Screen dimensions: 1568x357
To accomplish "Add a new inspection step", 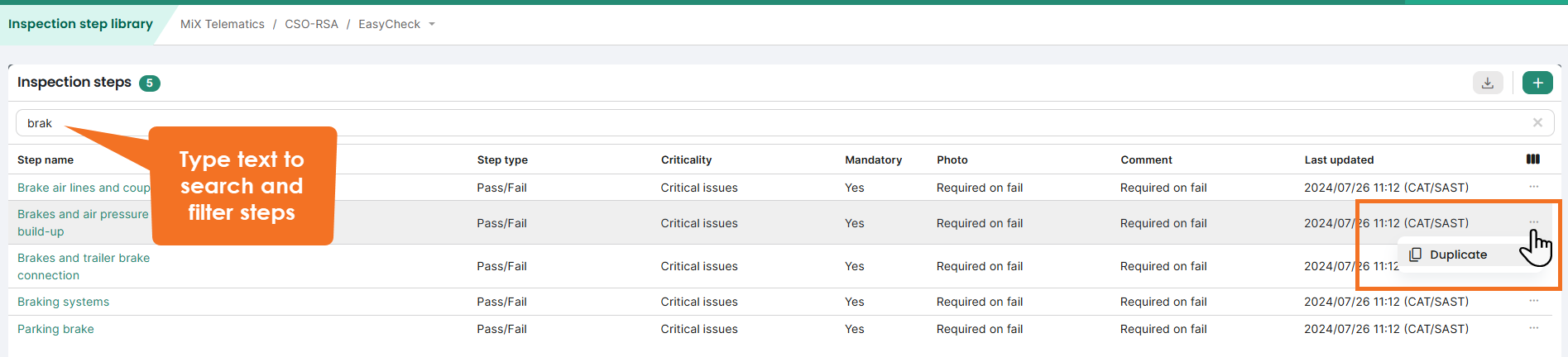I will click(x=1537, y=83).
